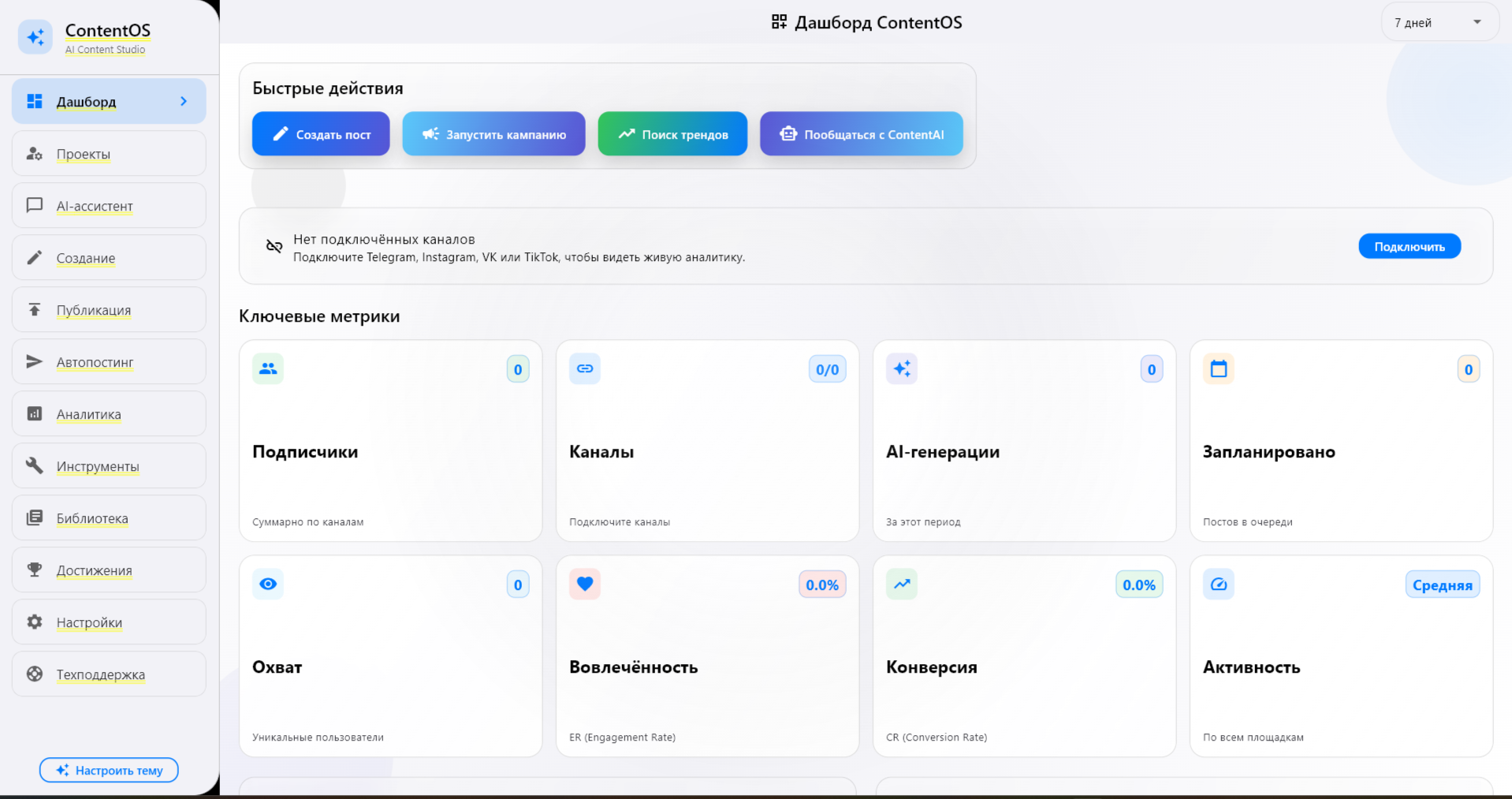Open Техподдержка from the sidebar
This screenshot has height=799, width=1512.
click(x=100, y=674)
